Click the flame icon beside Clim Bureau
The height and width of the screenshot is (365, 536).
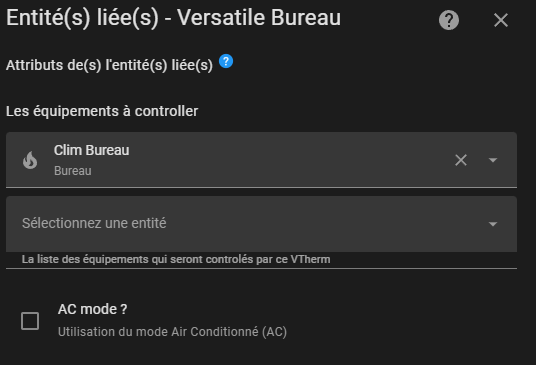point(30,160)
